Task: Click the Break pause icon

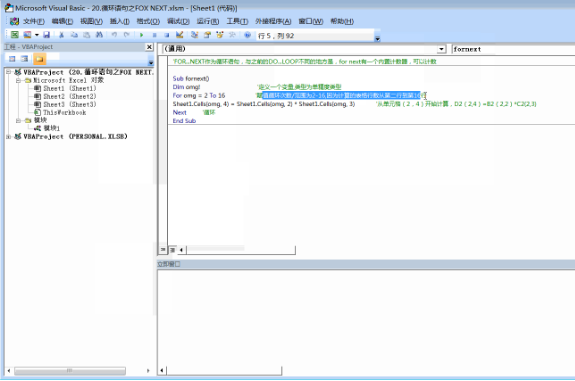Action: (x=154, y=35)
